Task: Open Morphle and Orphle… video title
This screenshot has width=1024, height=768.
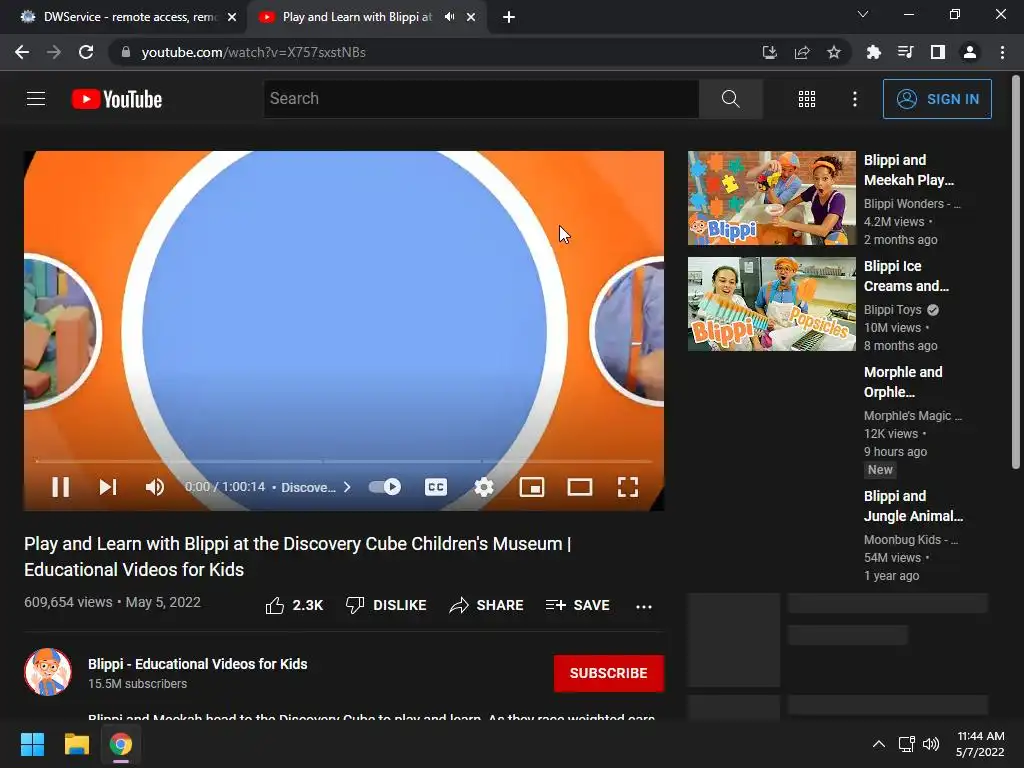Action: [x=903, y=382]
